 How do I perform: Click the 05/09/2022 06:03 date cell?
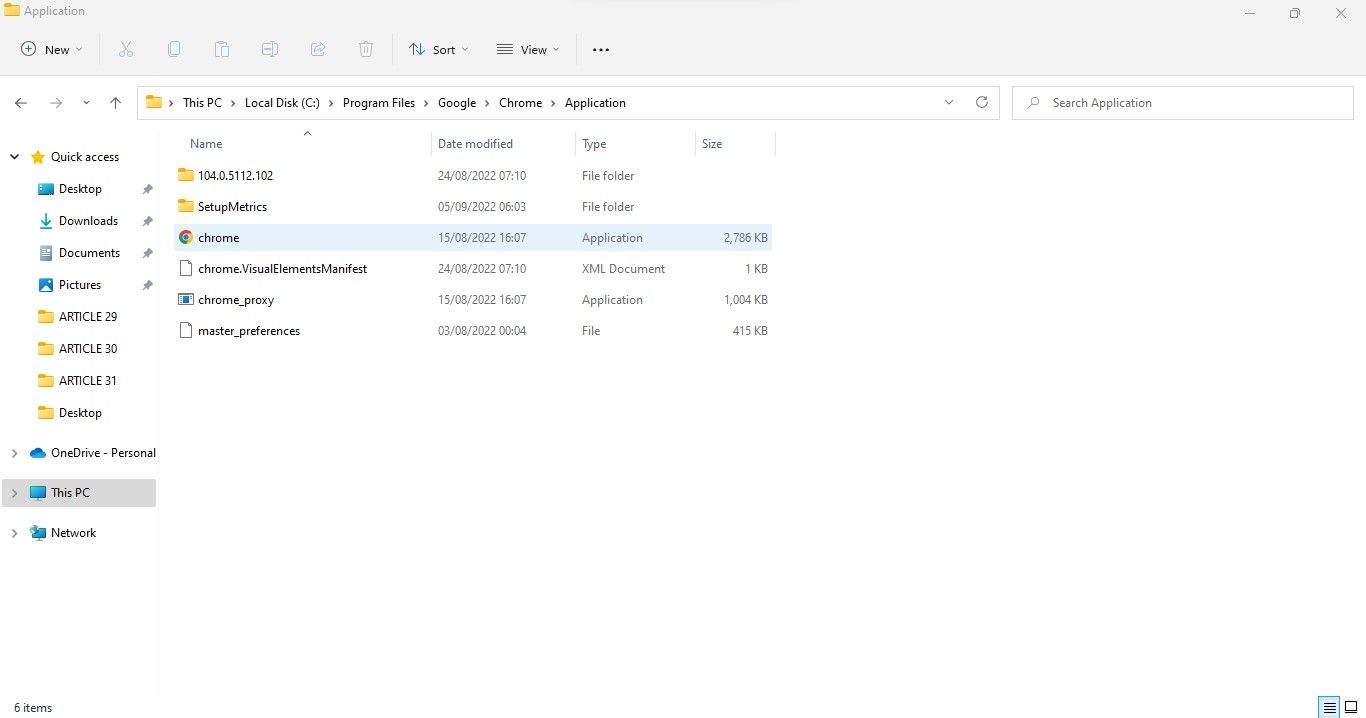click(x=482, y=207)
